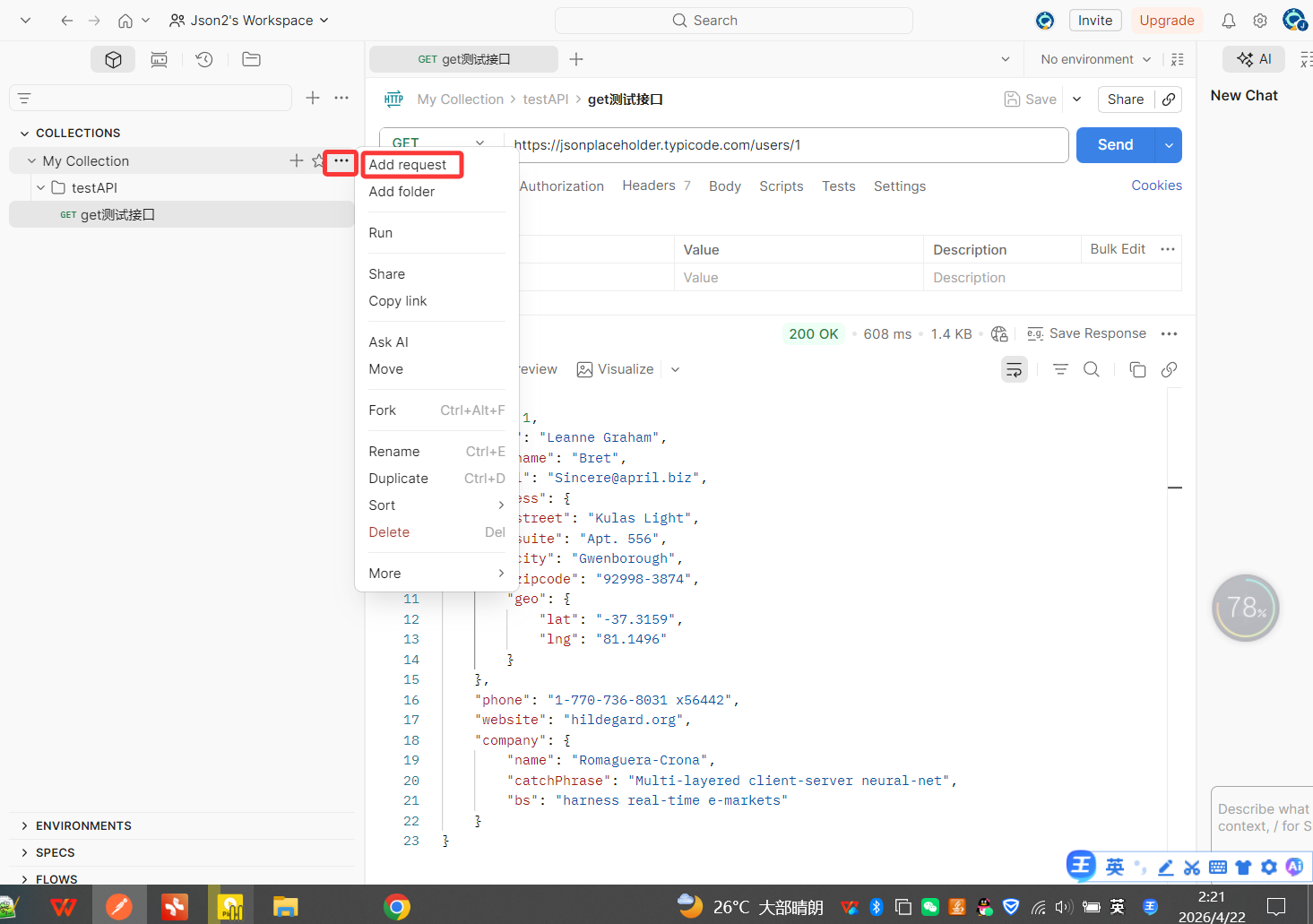Open the tabs list dropdown chevron
The width and height of the screenshot is (1313, 924).
coord(1005,59)
